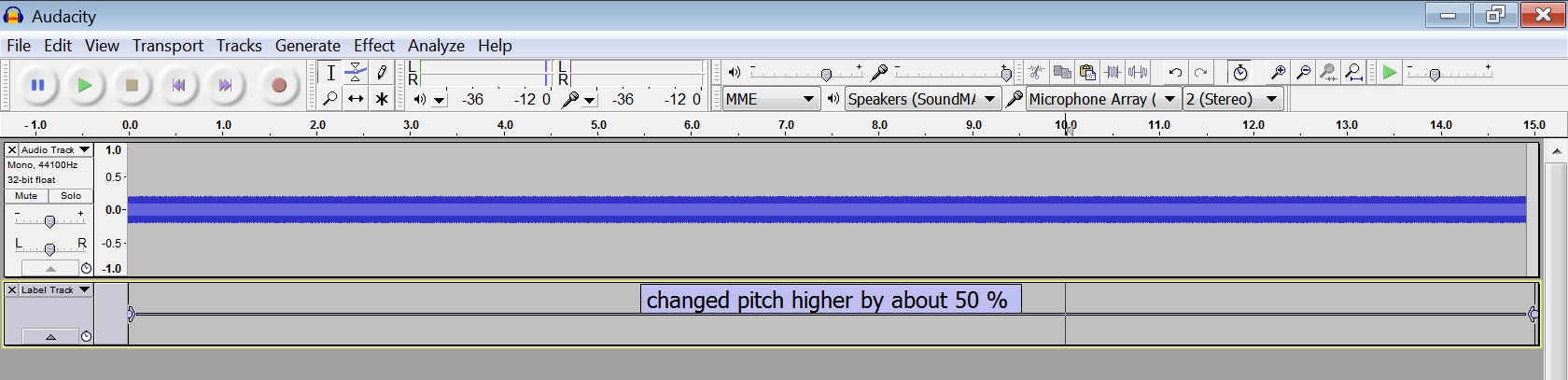Open the Speakers output device dropdown
Viewport: 1568px width, 380px height.
921,99
